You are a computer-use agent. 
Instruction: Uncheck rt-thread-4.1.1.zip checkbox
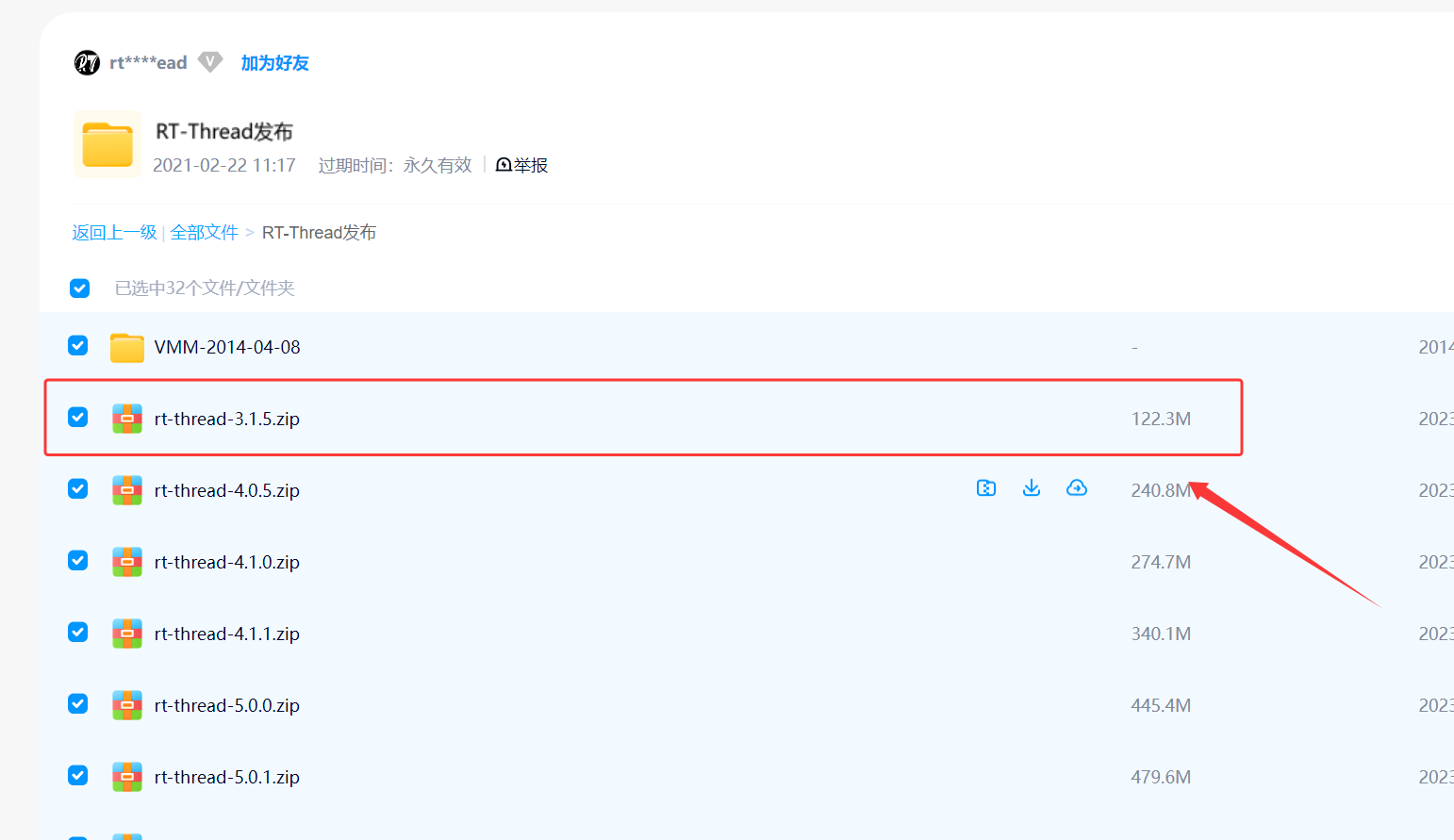[x=78, y=633]
